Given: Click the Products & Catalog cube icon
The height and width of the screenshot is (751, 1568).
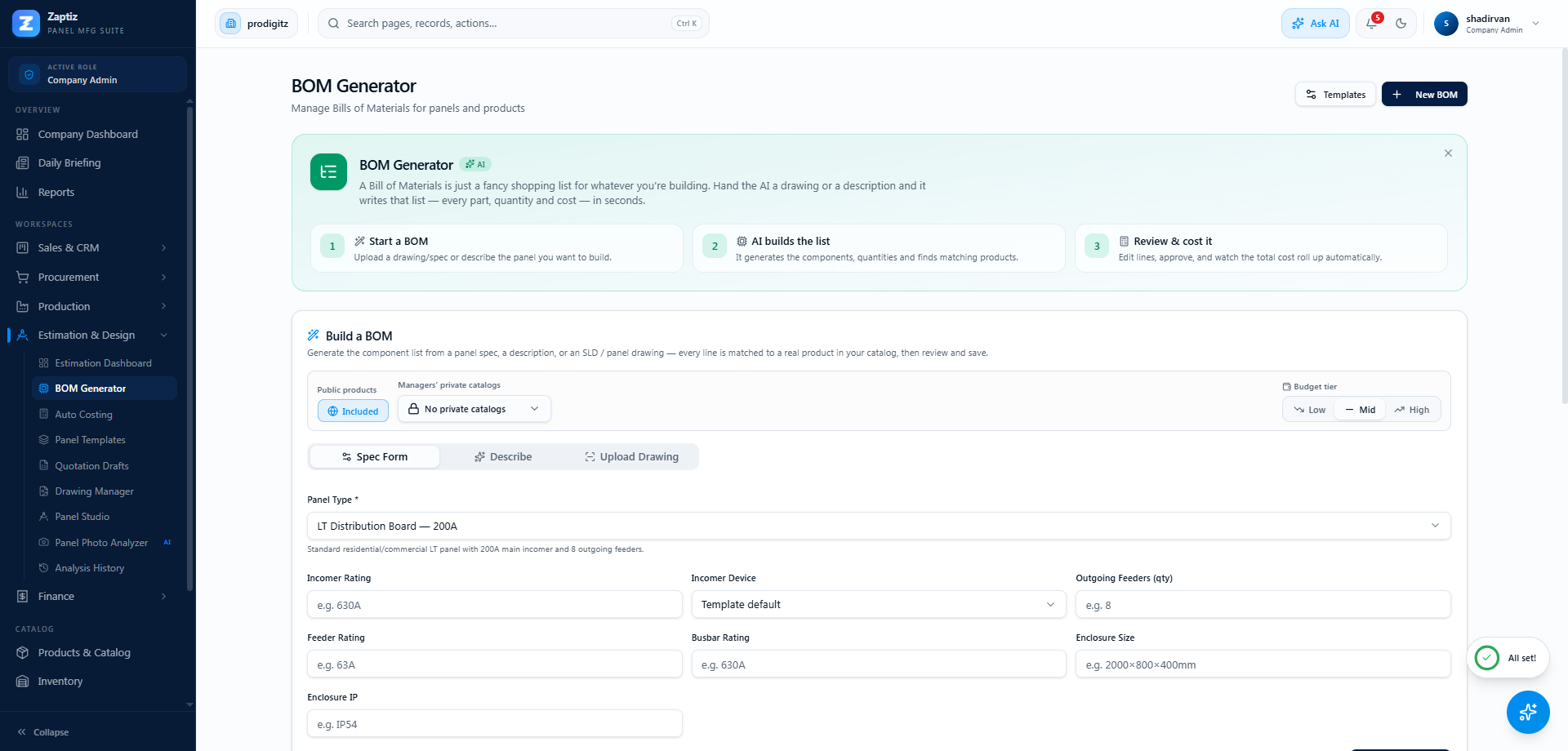Looking at the screenshot, I should click(23, 653).
